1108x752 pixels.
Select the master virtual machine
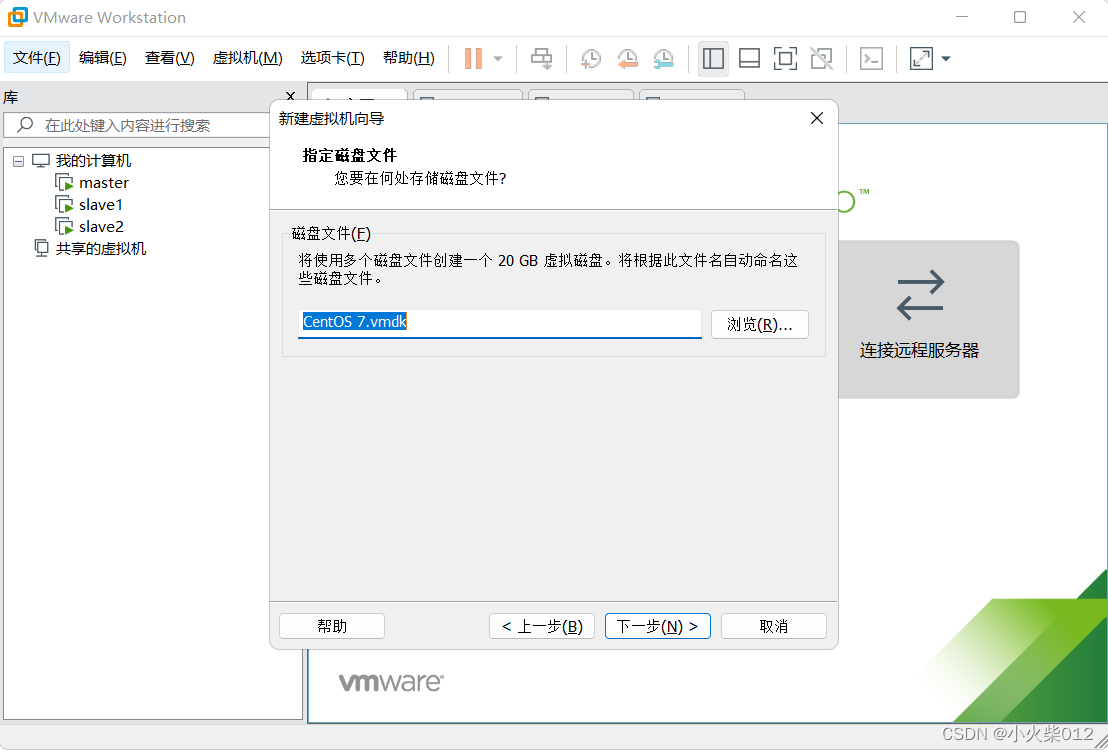[x=104, y=182]
